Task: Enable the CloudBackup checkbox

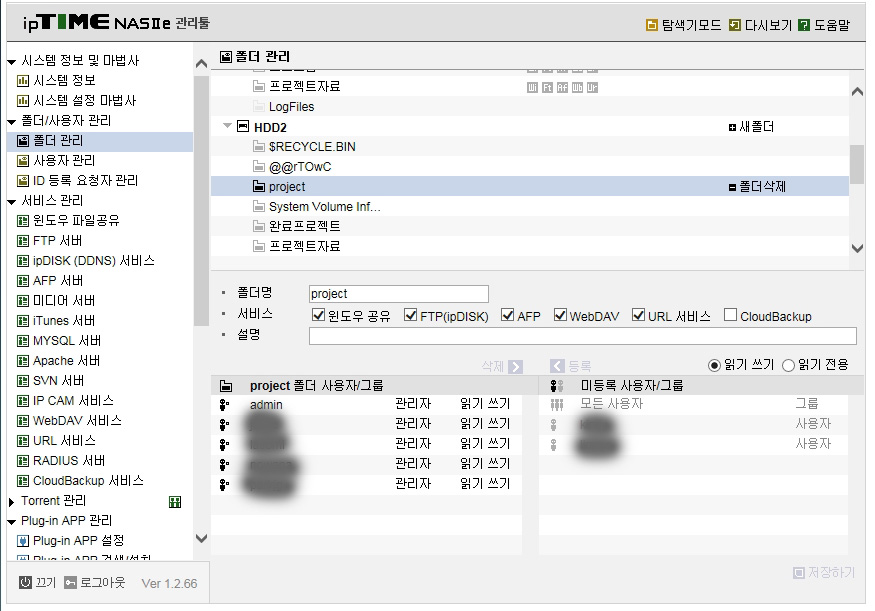Action: tap(730, 315)
